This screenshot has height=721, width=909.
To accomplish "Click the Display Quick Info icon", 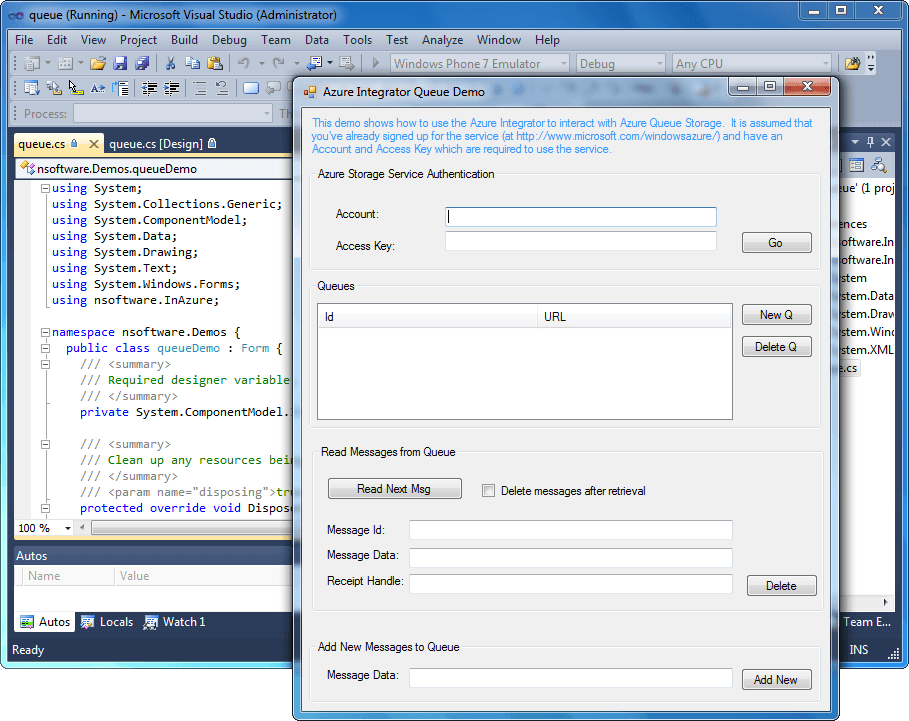I will (x=76, y=88).
